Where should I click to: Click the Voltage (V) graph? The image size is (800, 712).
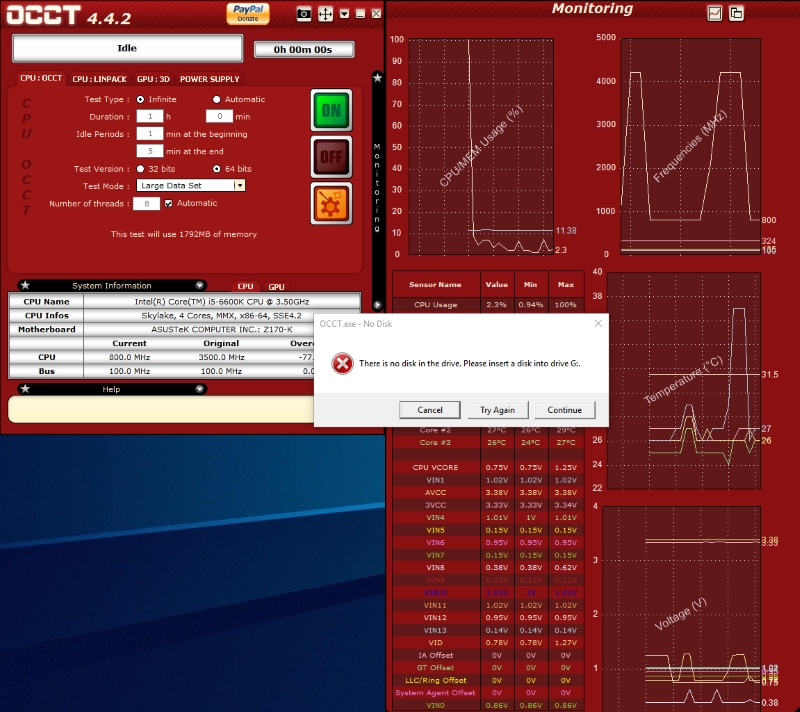(682, 607)
